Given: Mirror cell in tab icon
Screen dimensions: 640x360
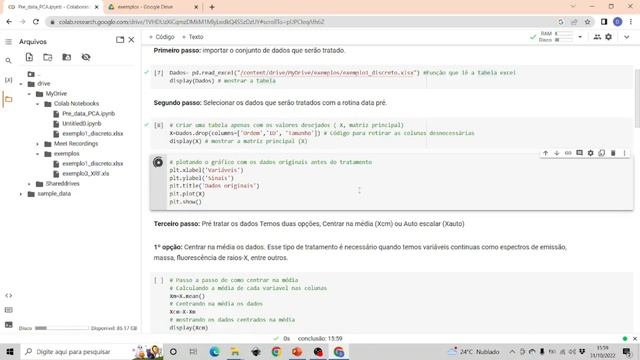Looking at the screenshot, I should pyautogui.click(x=602, y=153).
